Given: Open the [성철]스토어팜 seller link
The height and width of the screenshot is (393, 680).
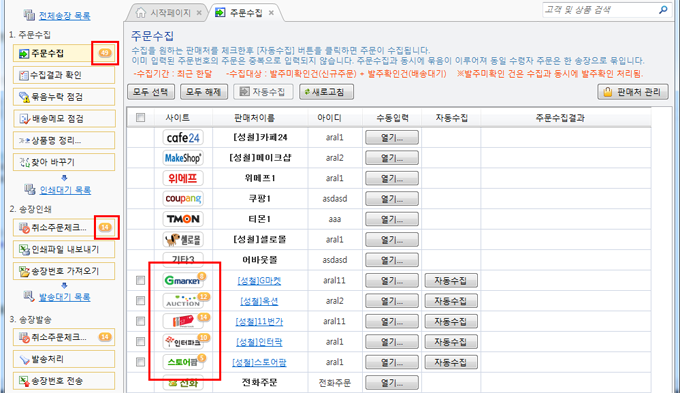Looking at the screenshot, I should pos(259,363).
